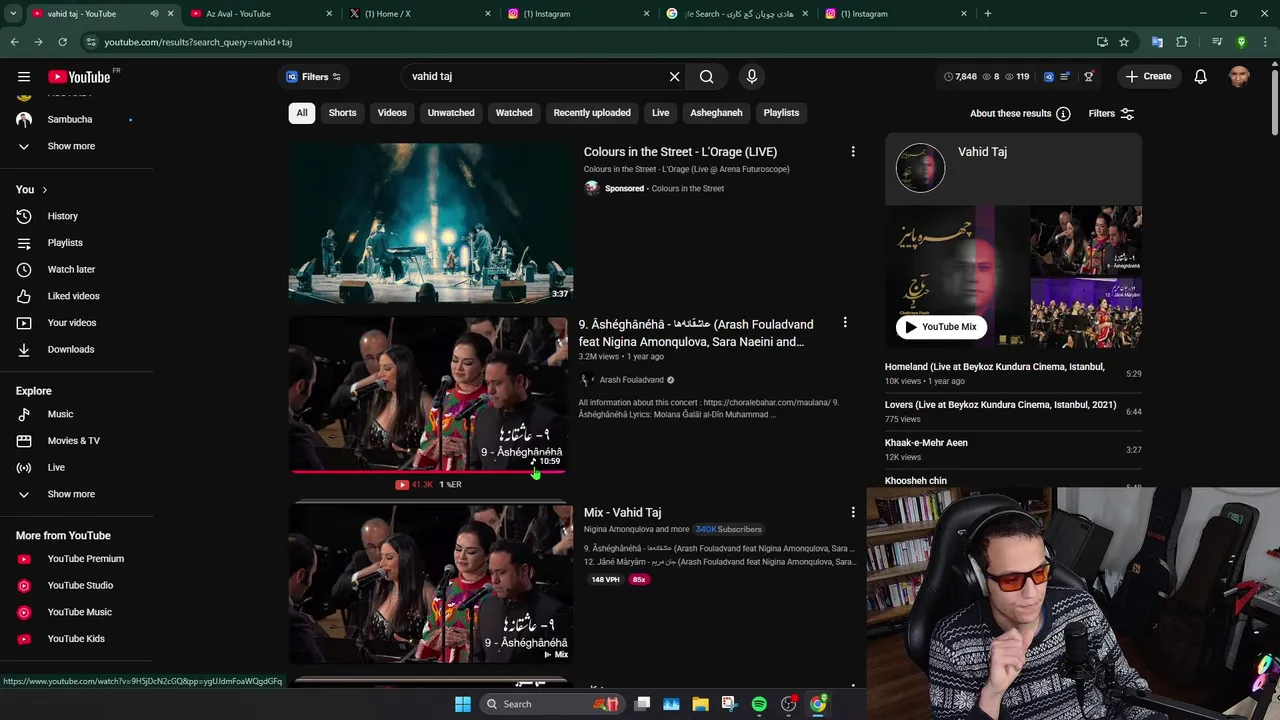The height and width of the screenshot is (720, 1280).
Task: Reload the page
Action: coord(62,42)
